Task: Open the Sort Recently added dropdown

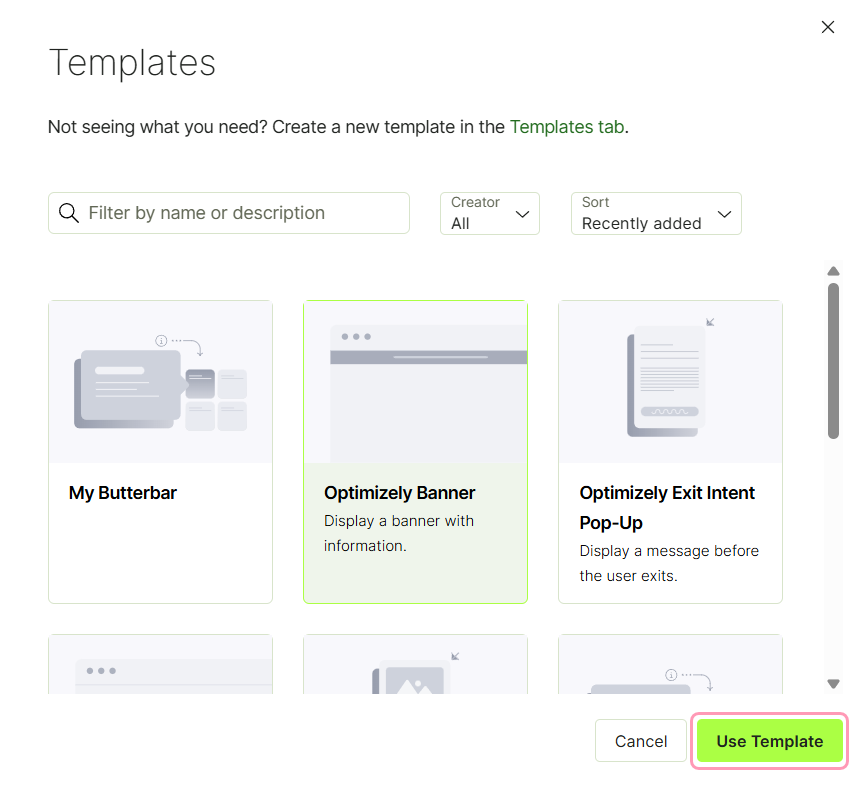Action: click(x=656, y=213)
